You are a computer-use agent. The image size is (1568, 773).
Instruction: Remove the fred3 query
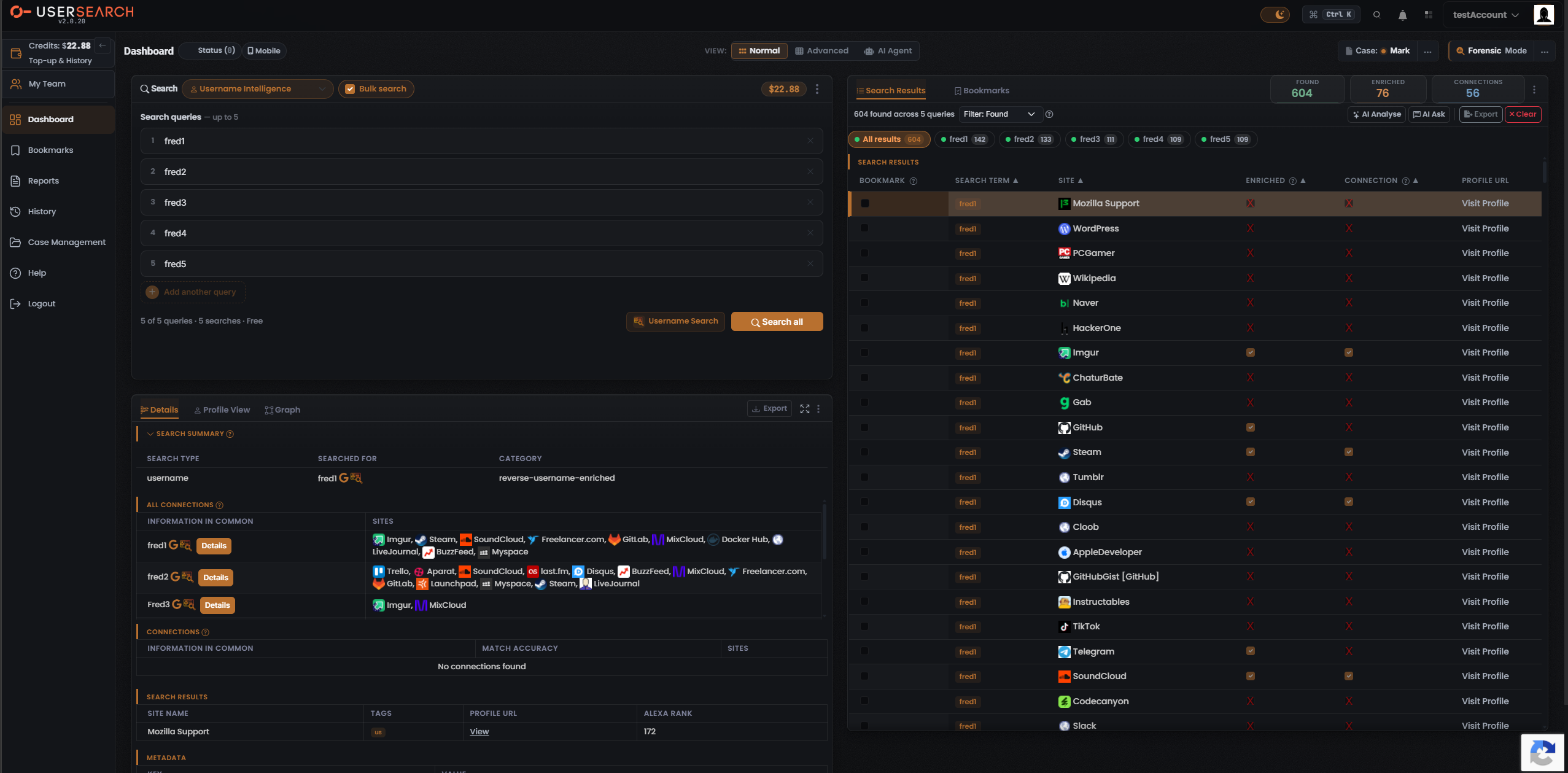[810, 203]
